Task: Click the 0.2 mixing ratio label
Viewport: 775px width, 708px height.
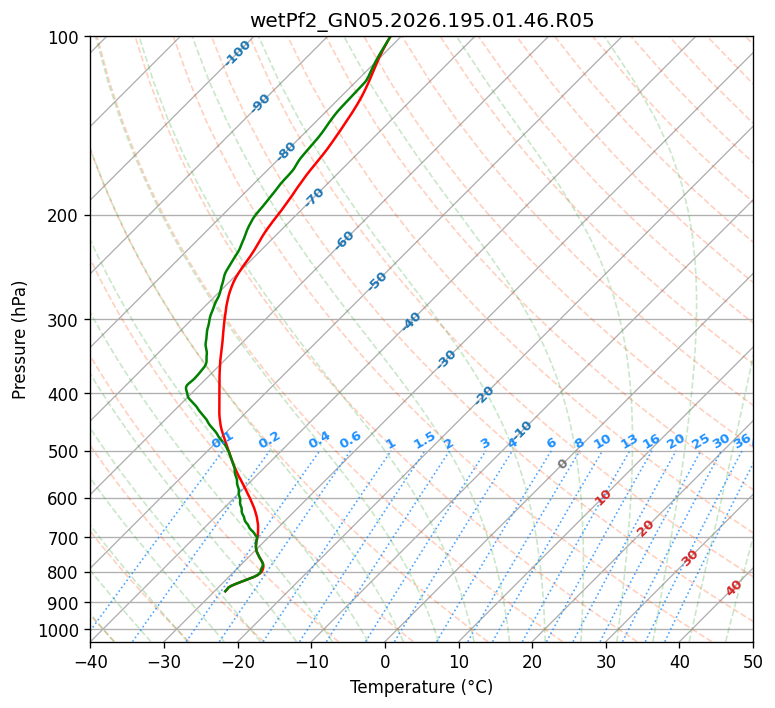Action: (269, 440)
